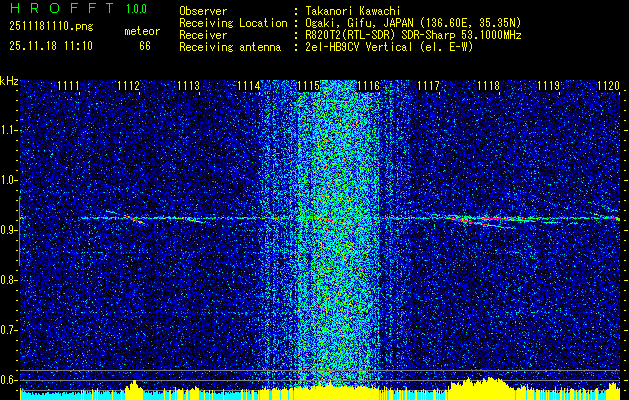Image resolution: width=629 pixels, height=400 pixels.
Task: Click the 1.1 kHz frequency label
Action: click(7, 130)
